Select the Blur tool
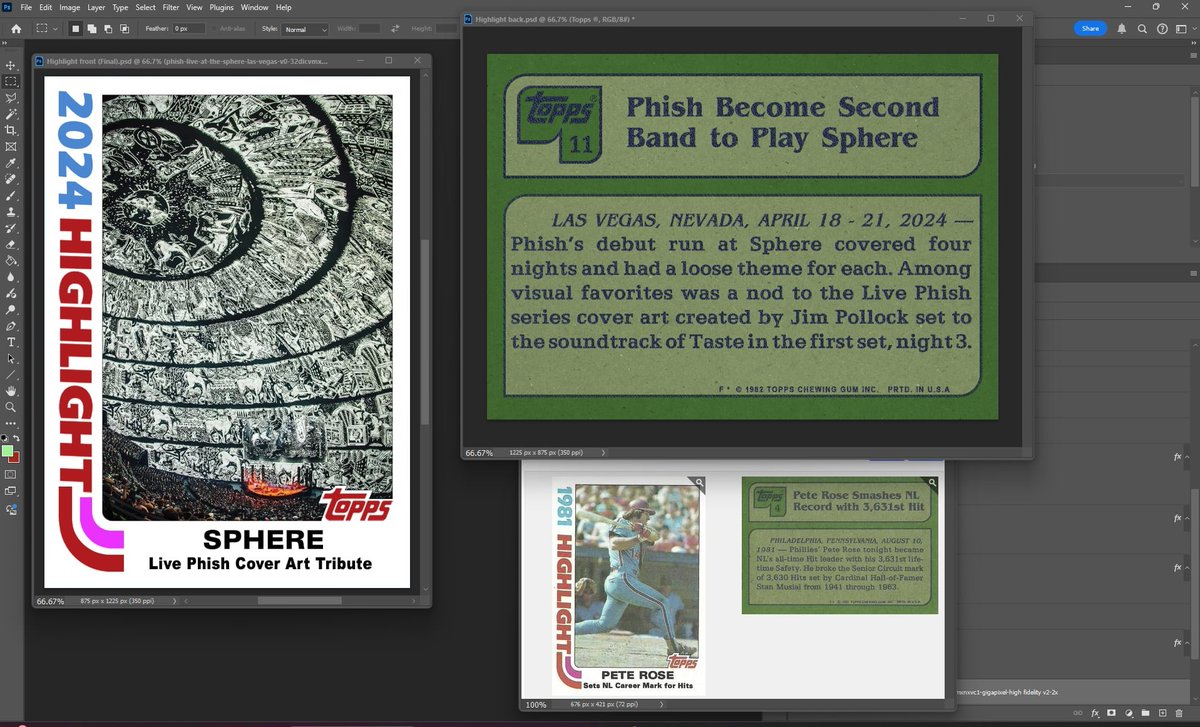This screenshot has width=1200, height=727. (x=11, y=277)
